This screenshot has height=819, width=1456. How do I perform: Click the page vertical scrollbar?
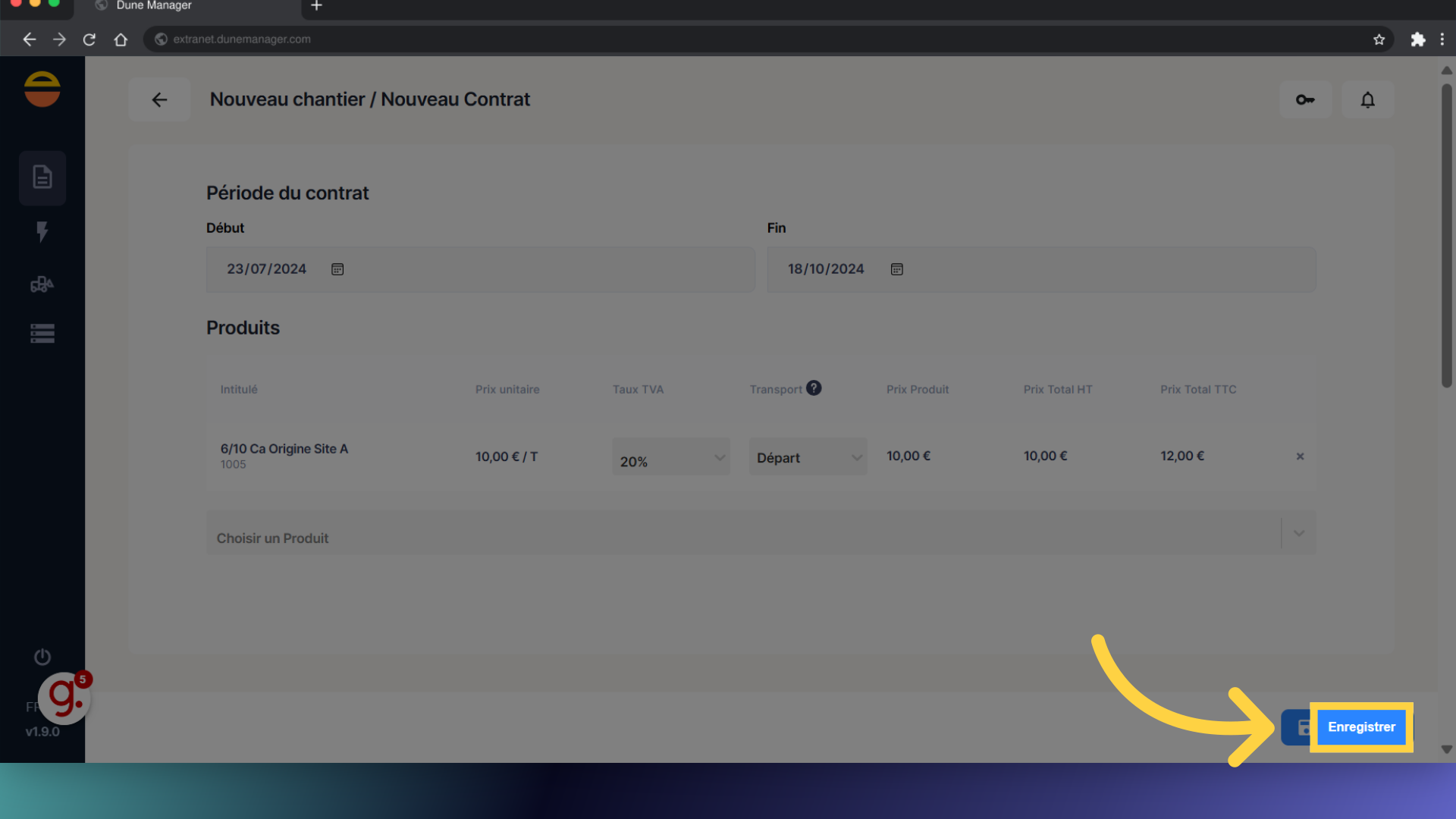[x=1446, y=235]
